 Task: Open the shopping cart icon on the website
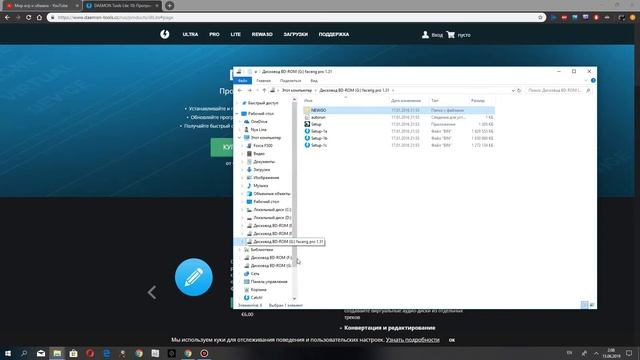pyautogui.click(x=451, y=35)
